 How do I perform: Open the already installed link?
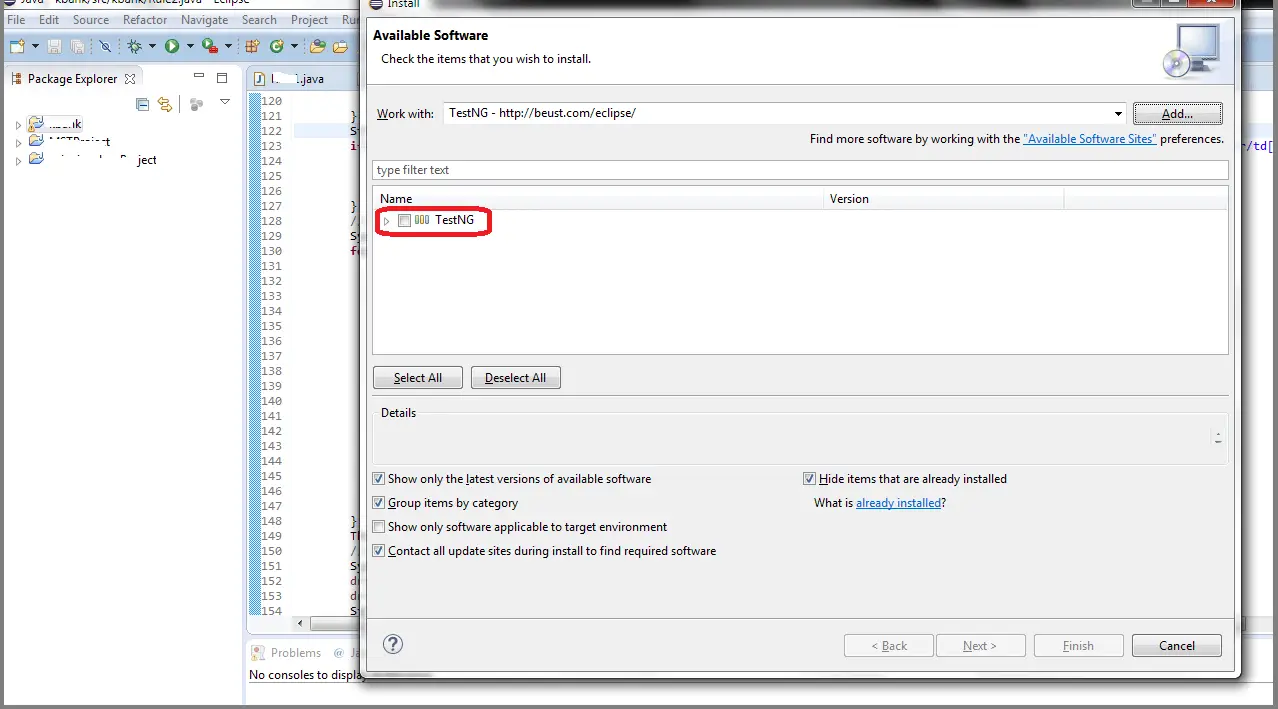[898, 503]
